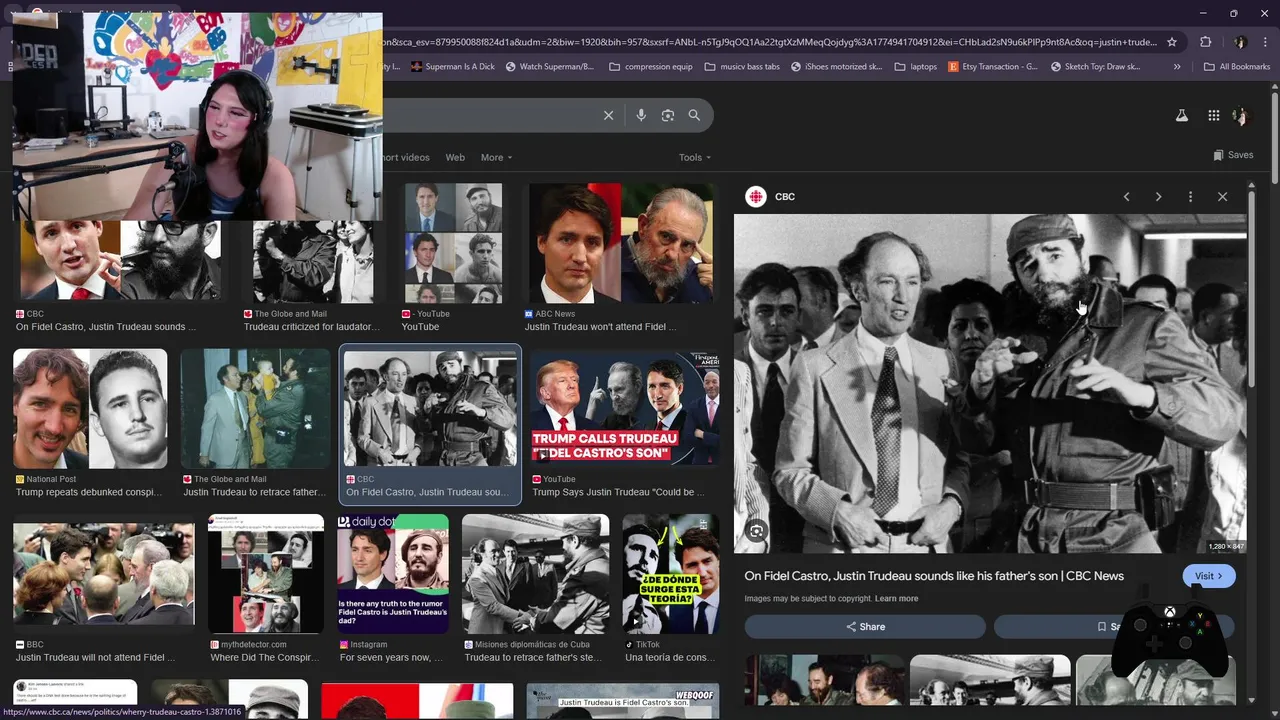Open the Tools dropdown
The height and width of the screenshot is (720, 1280).
(x=695, y=157)
